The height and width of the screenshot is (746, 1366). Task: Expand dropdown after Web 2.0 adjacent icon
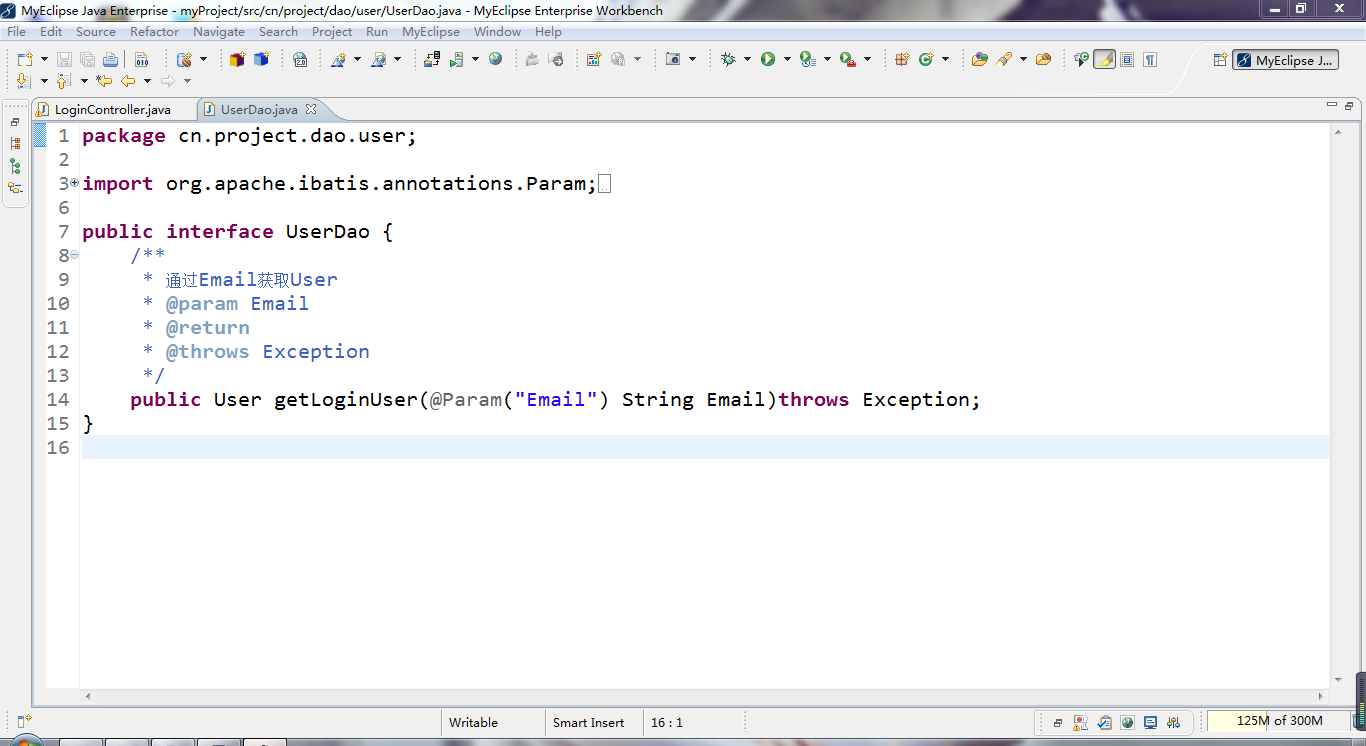point(357,60)
